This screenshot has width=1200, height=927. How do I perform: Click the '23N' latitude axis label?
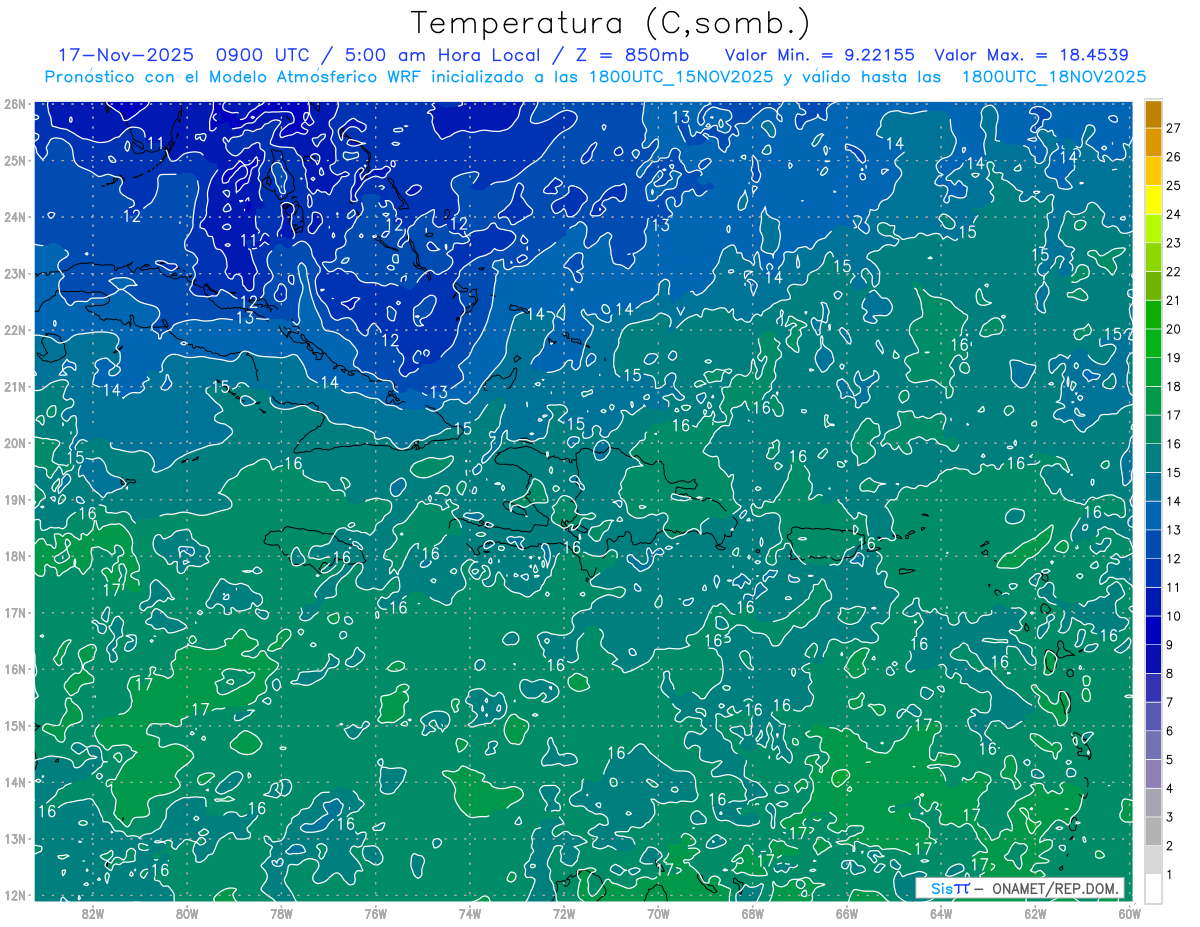click(x=14, y=273)
